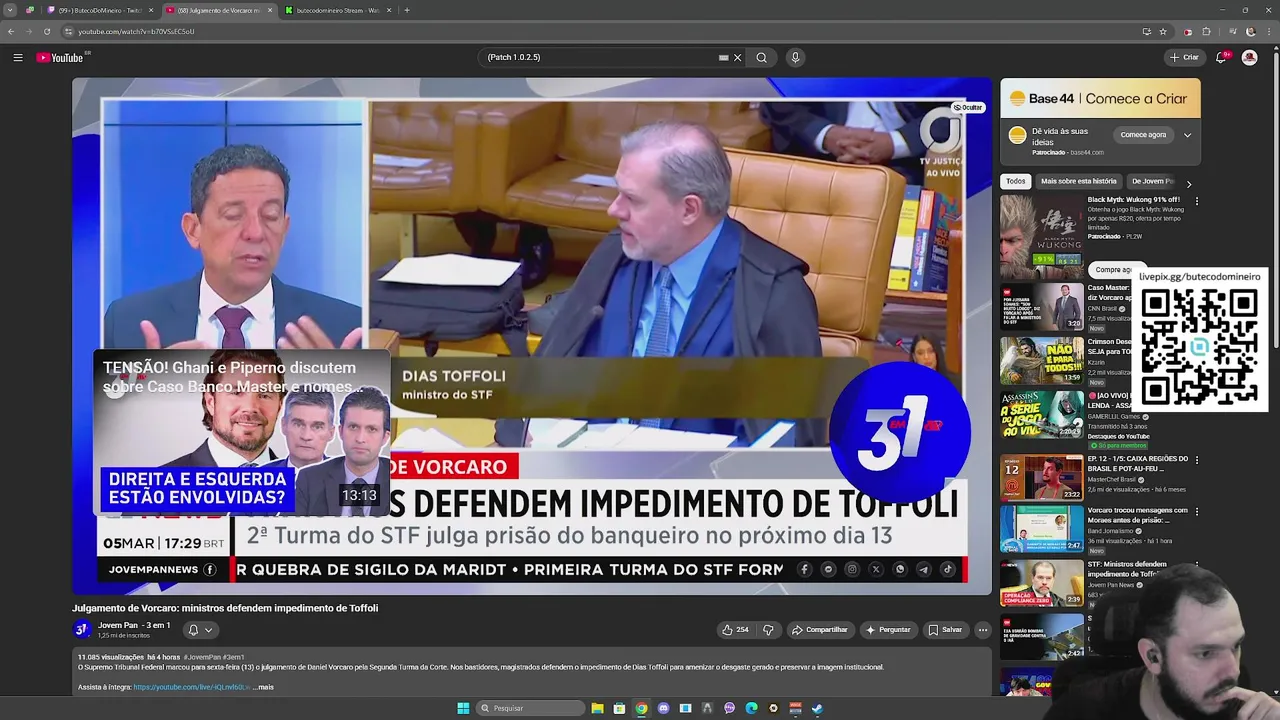Select Mais sobre esta história chip
Viewport: 1280px width, 720px height.
[1078, 181]
